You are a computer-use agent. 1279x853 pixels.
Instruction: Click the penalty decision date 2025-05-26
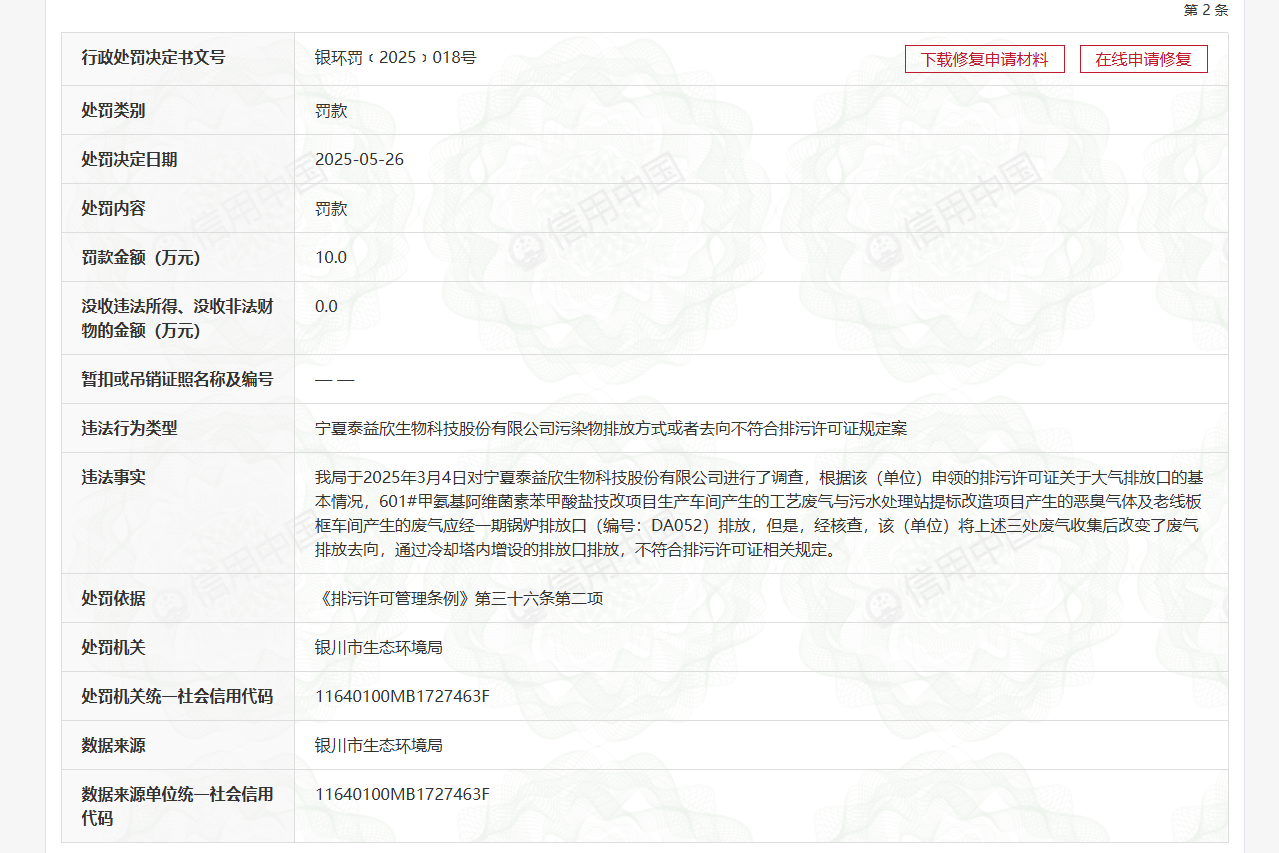[x=359, y=160]
